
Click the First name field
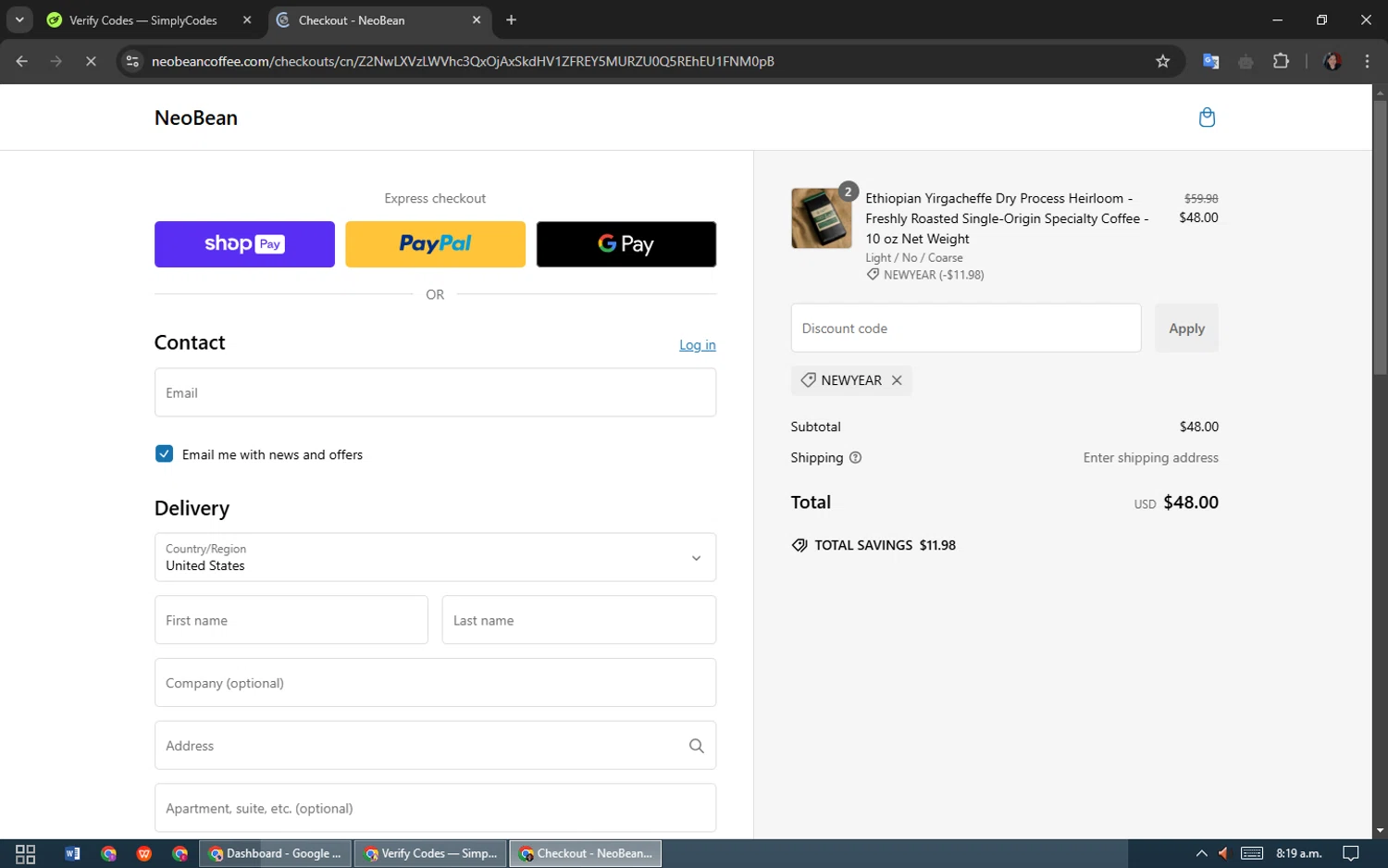pos(291,620)
